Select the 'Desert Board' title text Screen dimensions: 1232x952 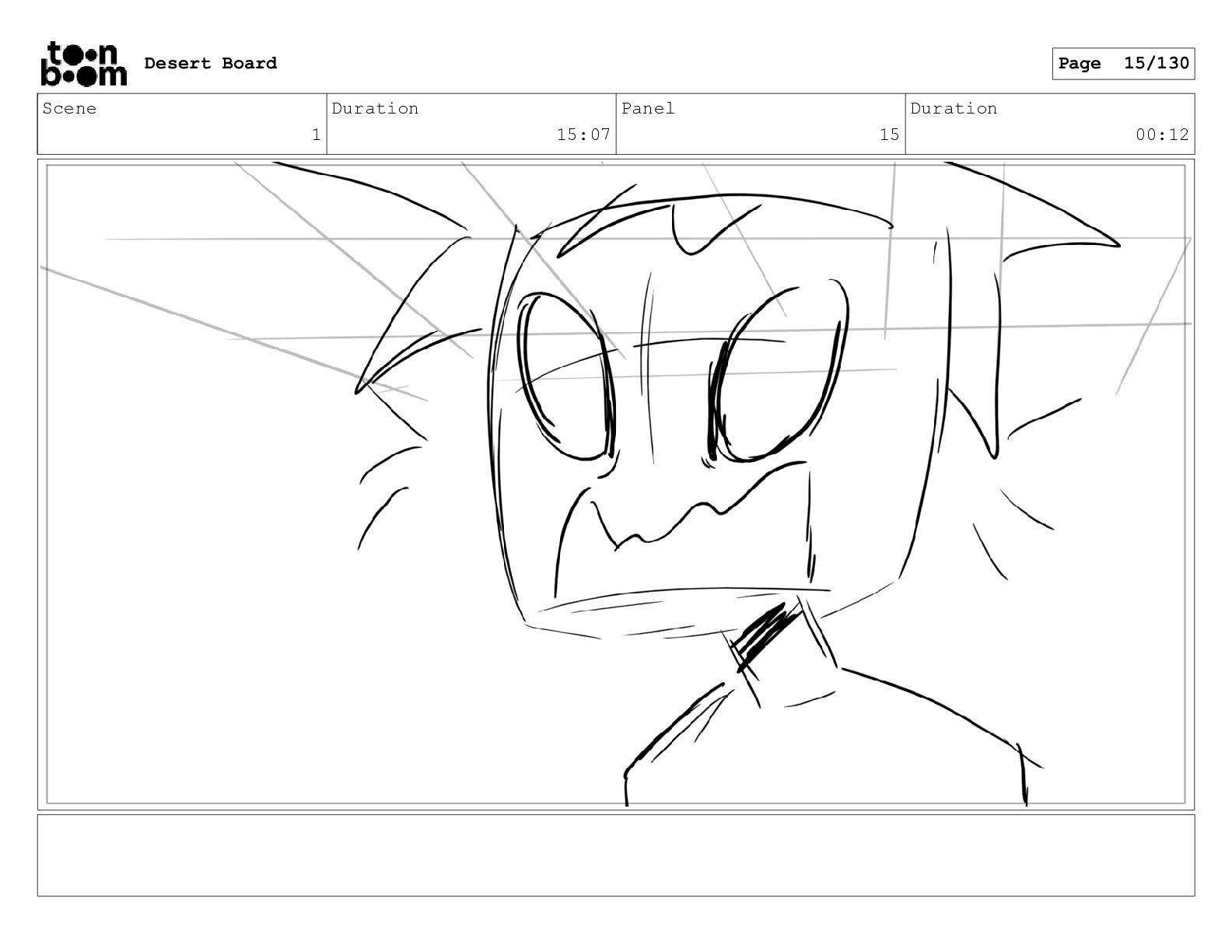210,63
